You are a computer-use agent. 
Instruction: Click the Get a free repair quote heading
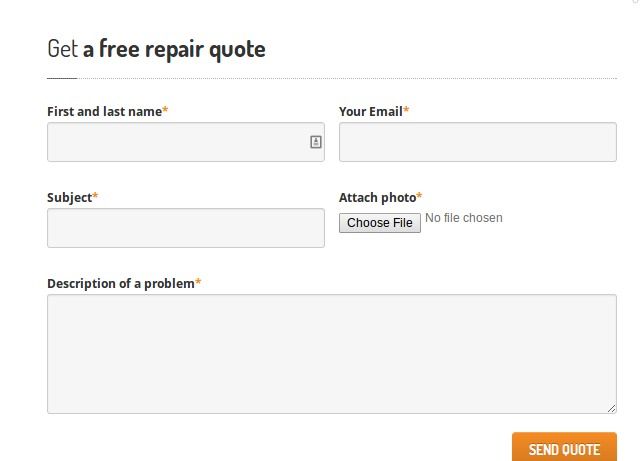pos(156,49)
